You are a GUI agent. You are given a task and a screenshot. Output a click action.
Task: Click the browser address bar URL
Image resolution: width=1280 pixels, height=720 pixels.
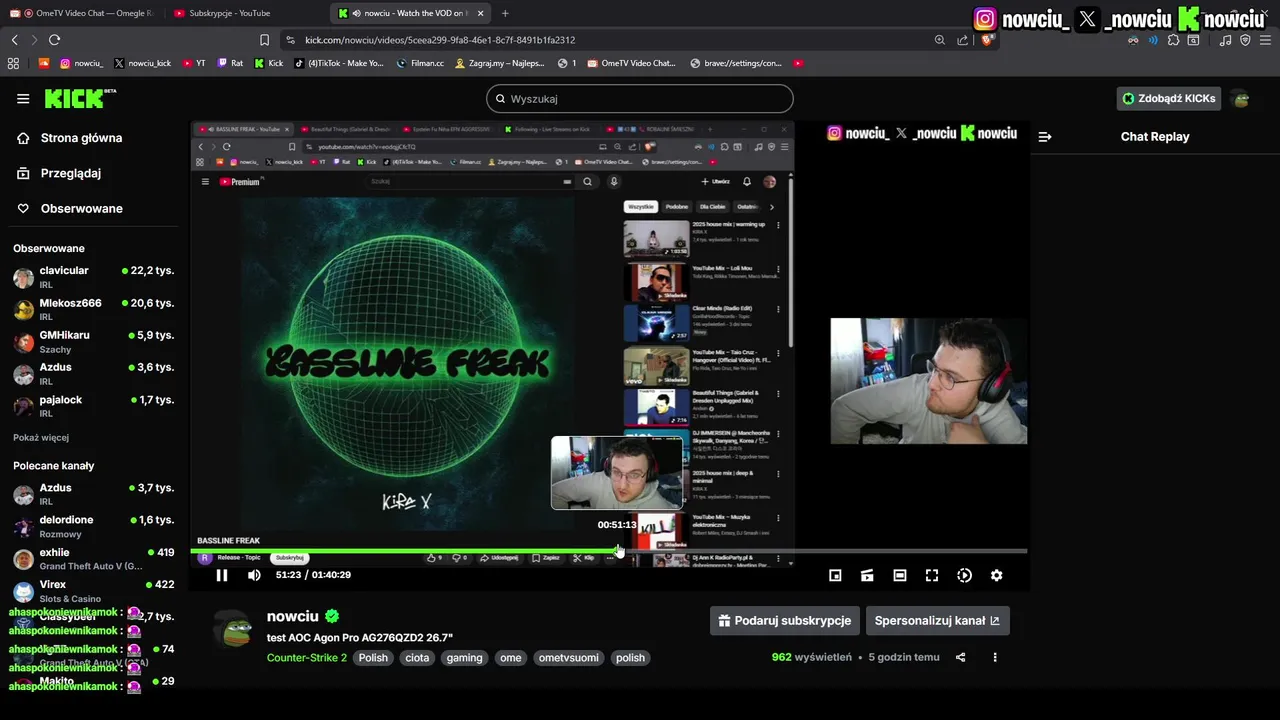440,40
